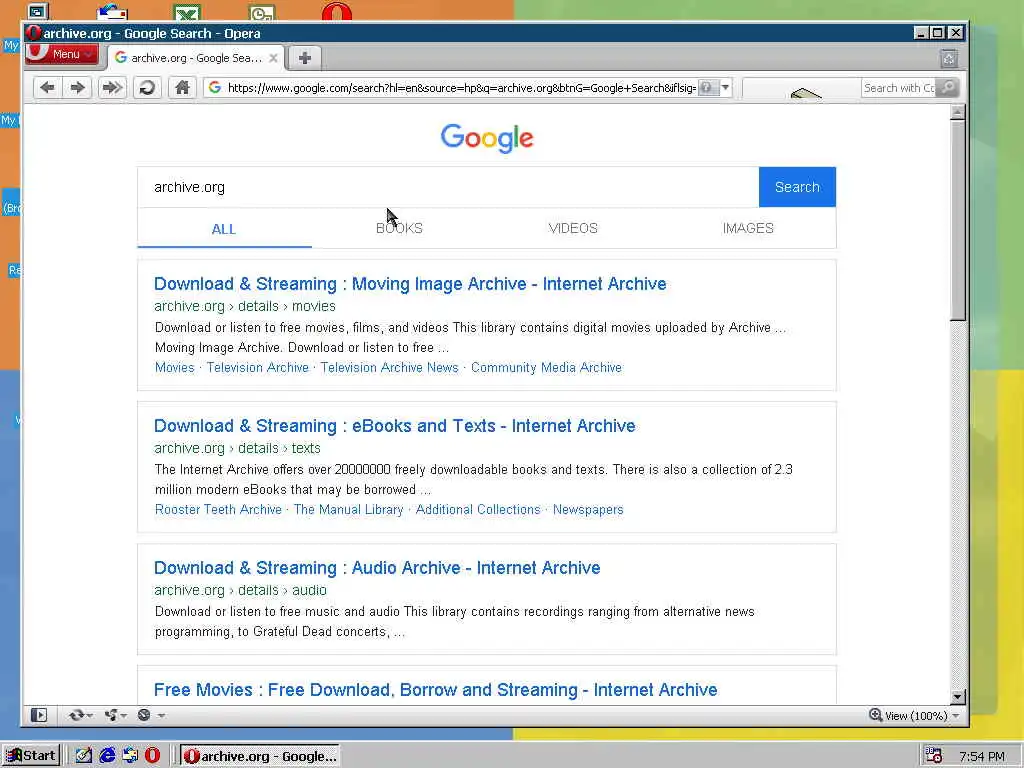Click the scrollbar down arrow
Image resolution: width=1024 pixels, height=768 pixels.
pos(957,697)
